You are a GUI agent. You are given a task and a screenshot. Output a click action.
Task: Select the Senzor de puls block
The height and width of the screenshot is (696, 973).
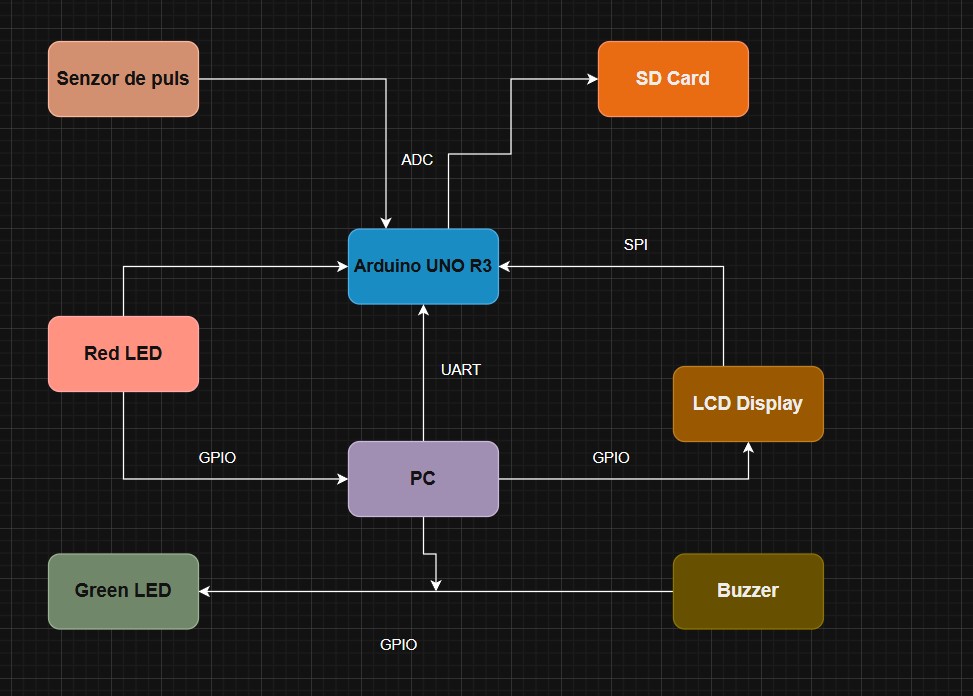[123, 79]
